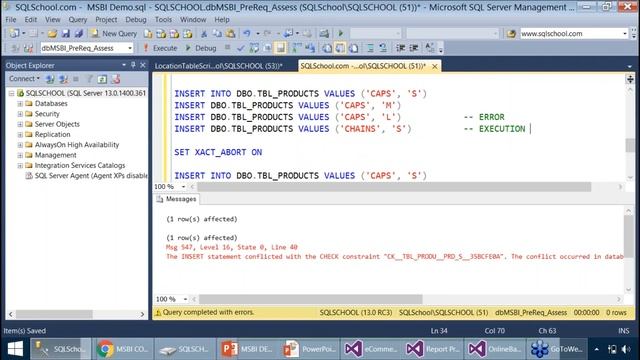Viewport: 640px width, 360px height.
Task: Execute the current query
Action: coord(160,48)
